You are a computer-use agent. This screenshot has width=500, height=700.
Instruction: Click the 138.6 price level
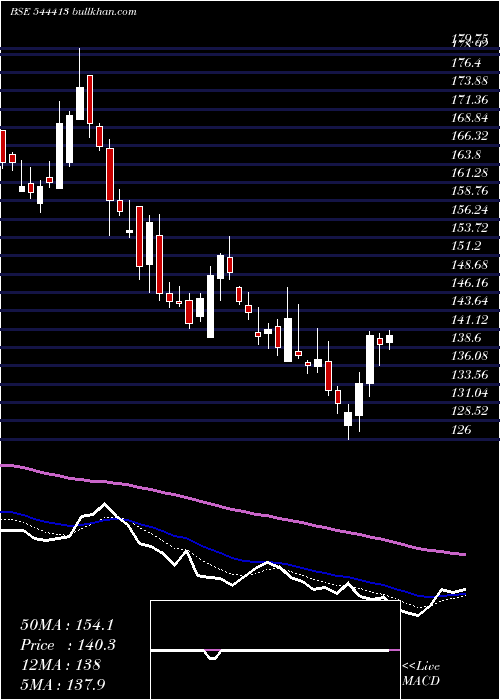(466, 338)
